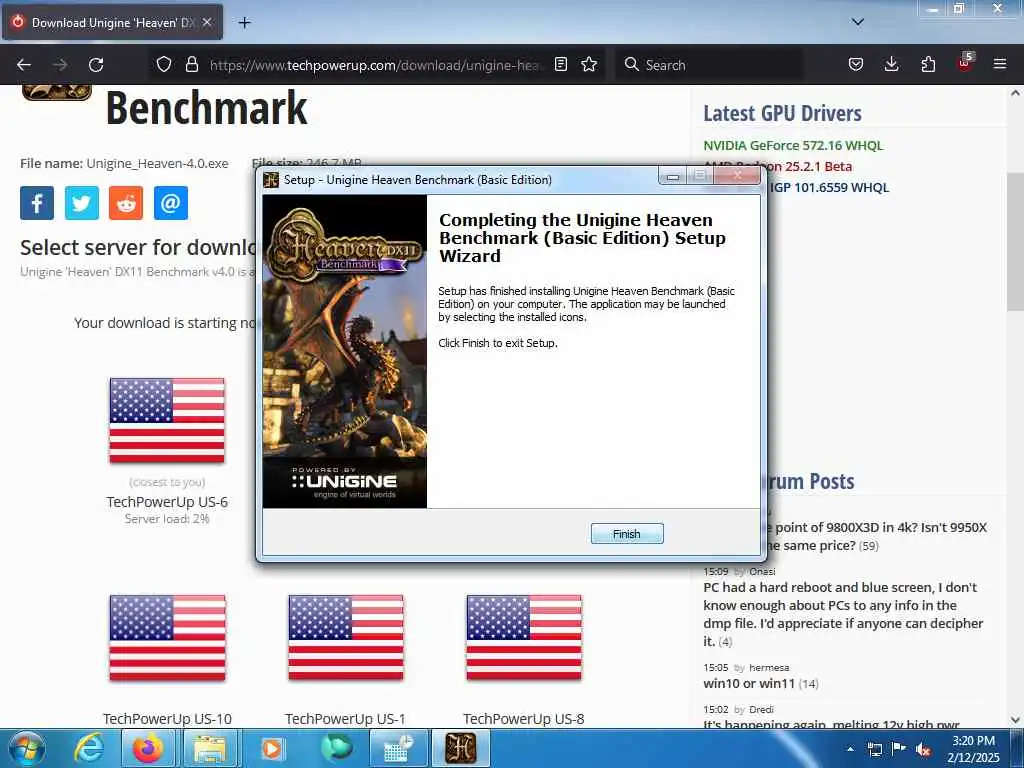Viewport: 1024px width, 768px height.
Task: Share by email @ icon
Action: 170,203
